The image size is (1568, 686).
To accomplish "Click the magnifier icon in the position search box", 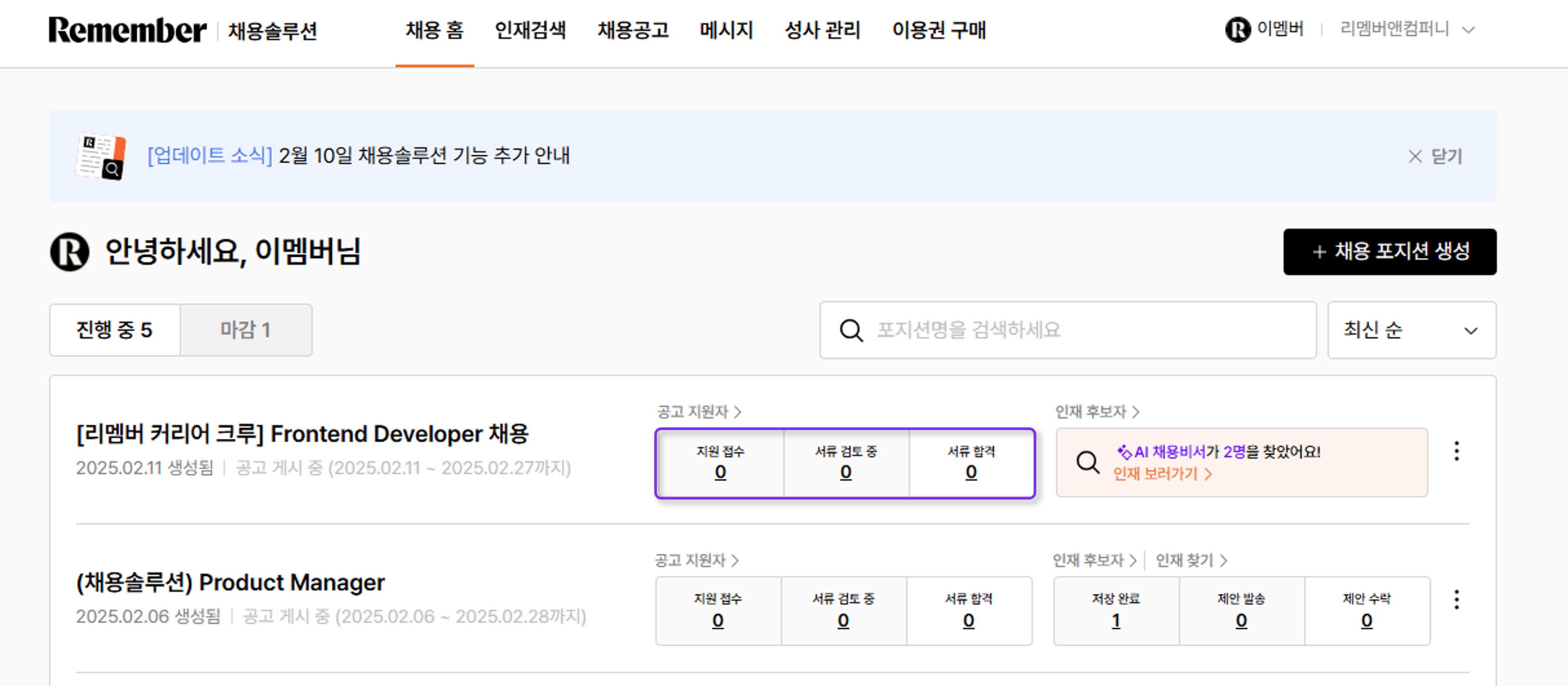I will [851, 330].
